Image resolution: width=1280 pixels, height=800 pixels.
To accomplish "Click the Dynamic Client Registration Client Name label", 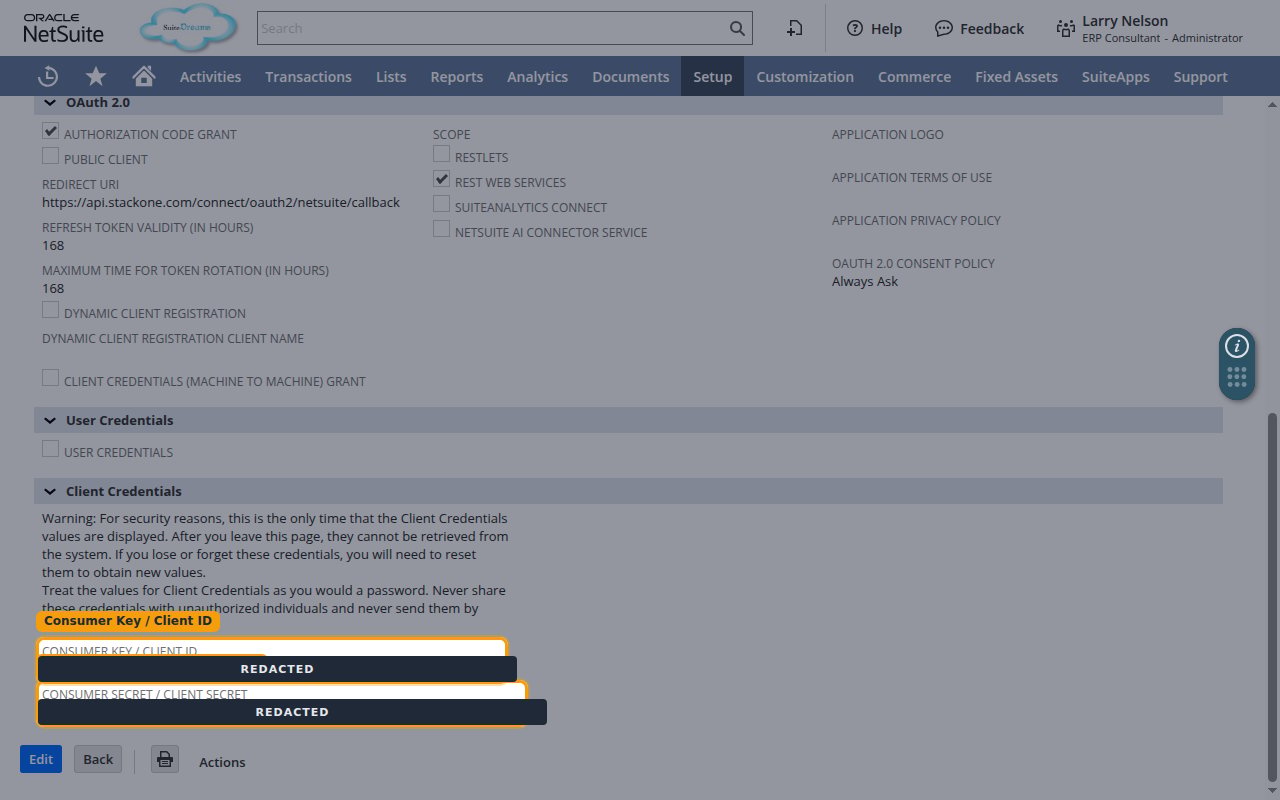I will [x=173, y=338].
